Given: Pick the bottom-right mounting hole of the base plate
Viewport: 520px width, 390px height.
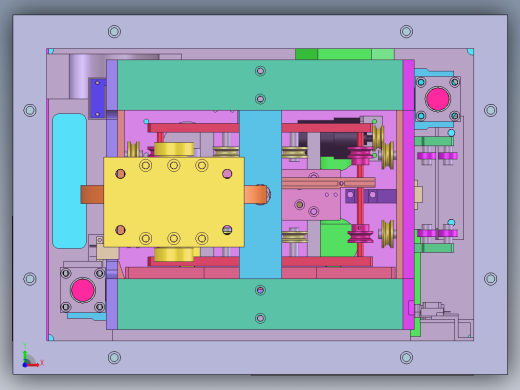Looking at the screenshot, I should coord(406,357).
